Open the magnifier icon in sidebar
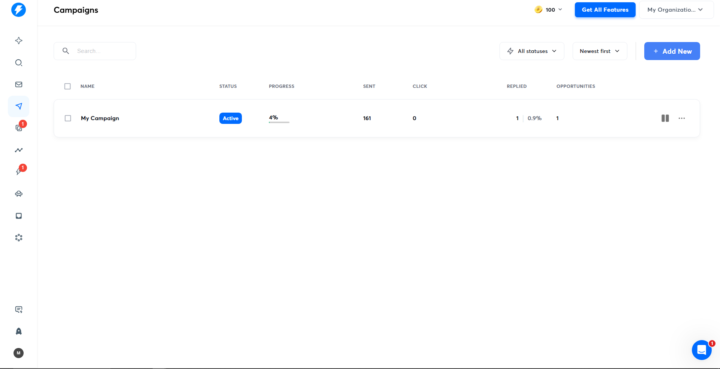Image resolution: width=720 pixels, height=369 pixels. tap(18, 63)
